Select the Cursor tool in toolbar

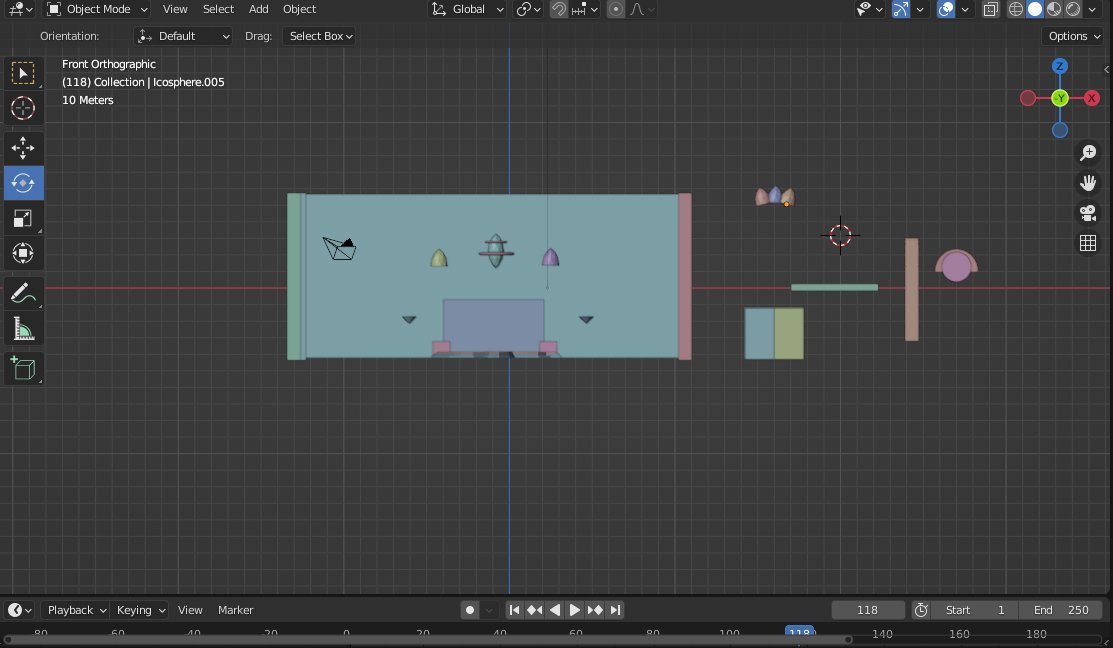(23, 108)
